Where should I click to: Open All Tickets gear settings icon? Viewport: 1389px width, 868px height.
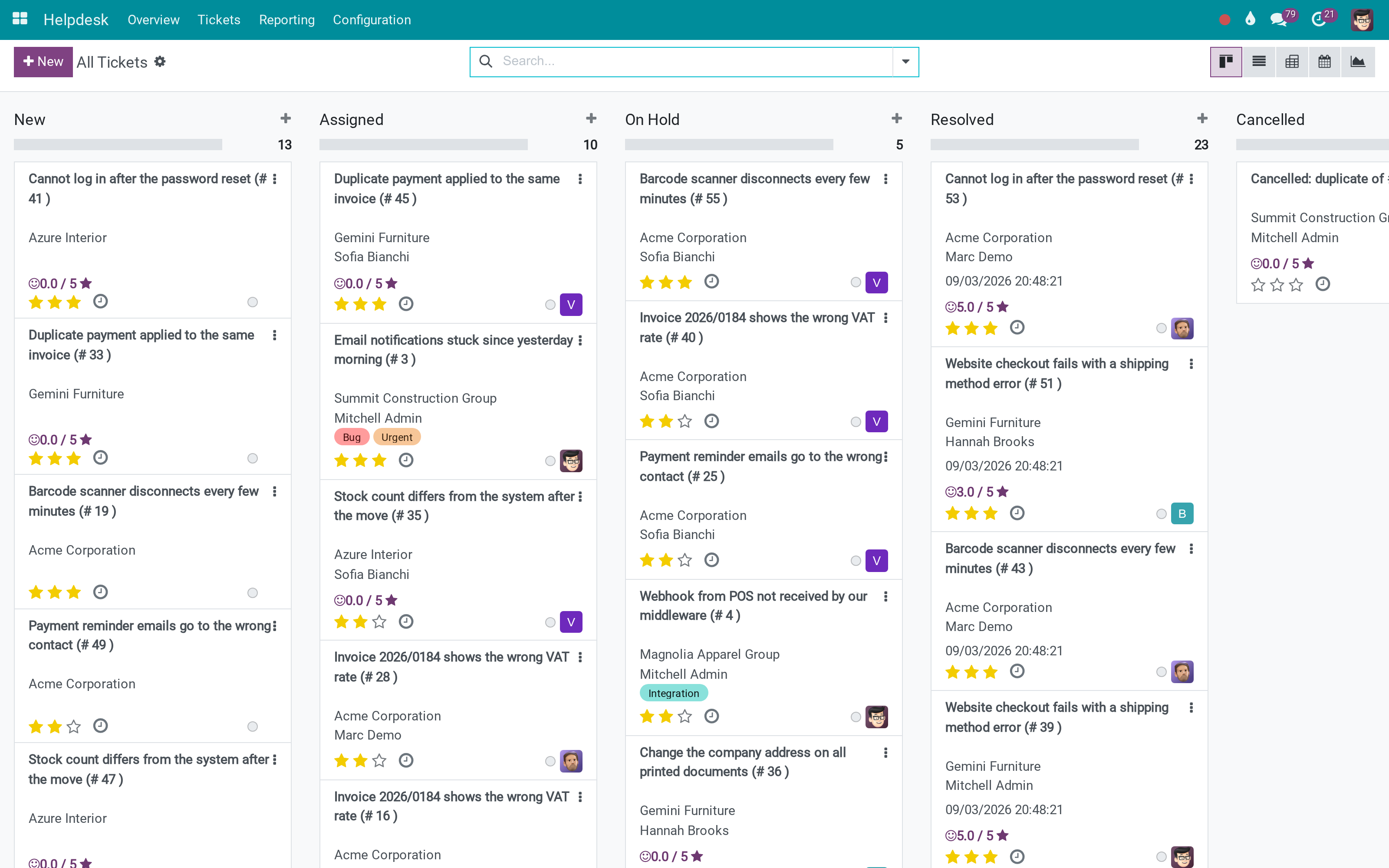160,62
